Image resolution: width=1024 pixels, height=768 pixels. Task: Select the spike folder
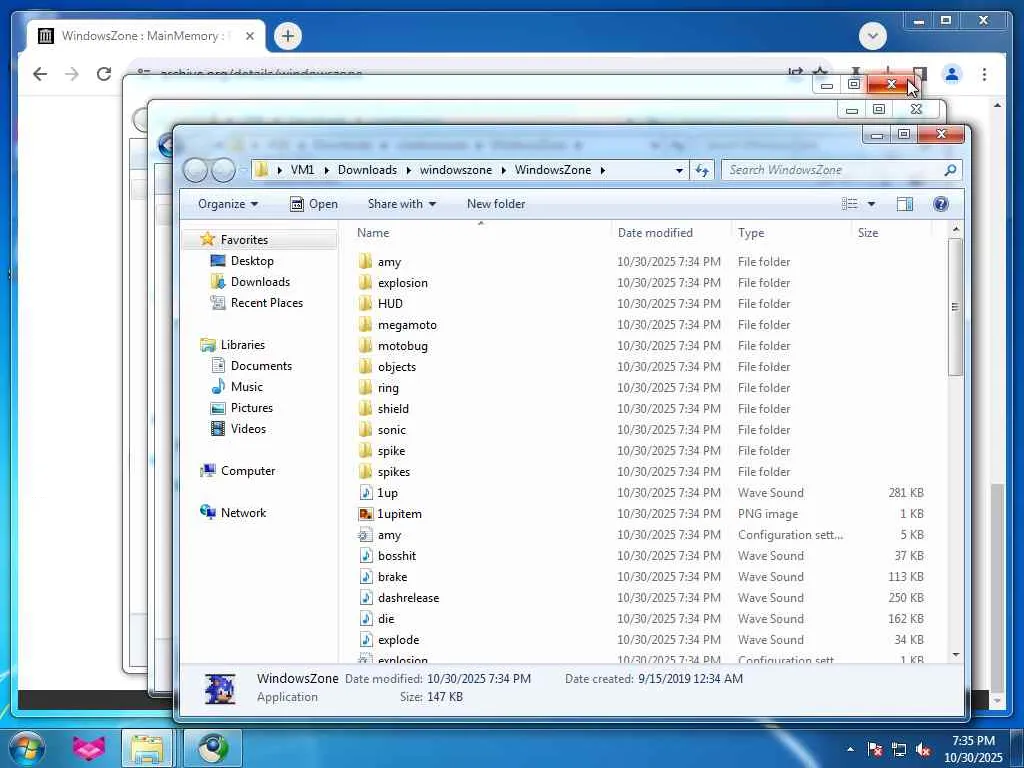click(391, 451)
